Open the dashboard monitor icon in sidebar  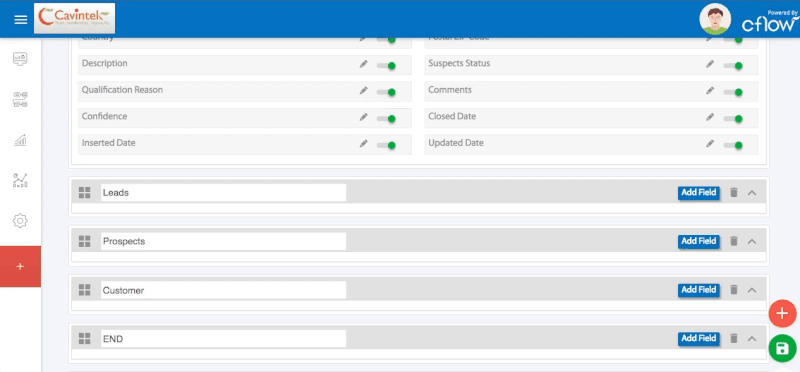point(20,59)
